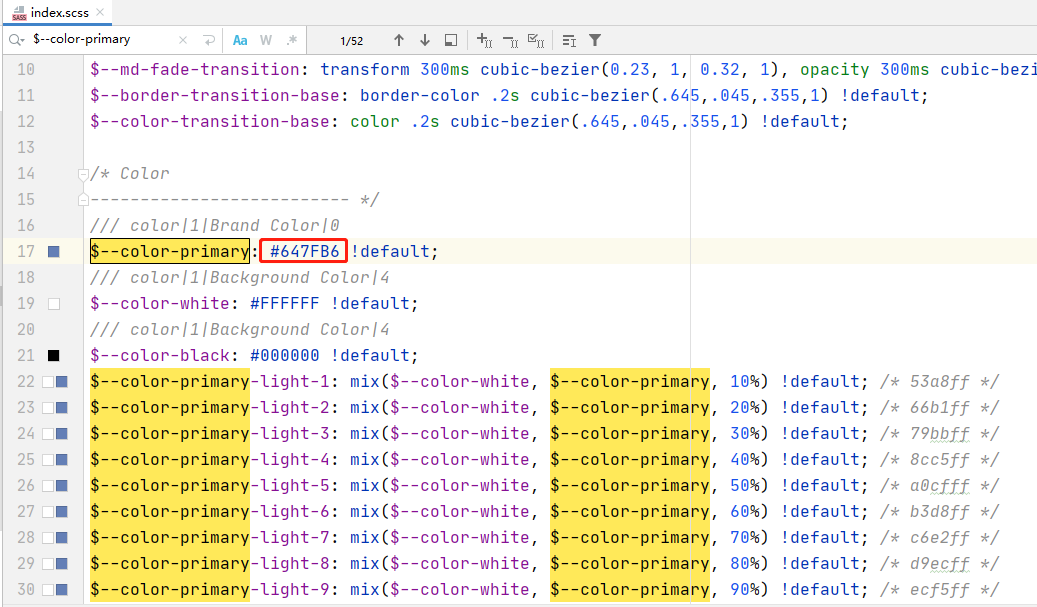This screenshot has height=607, width=1037.
Task: Jump to next search occurrence arrow
Action: click(425, 41)
